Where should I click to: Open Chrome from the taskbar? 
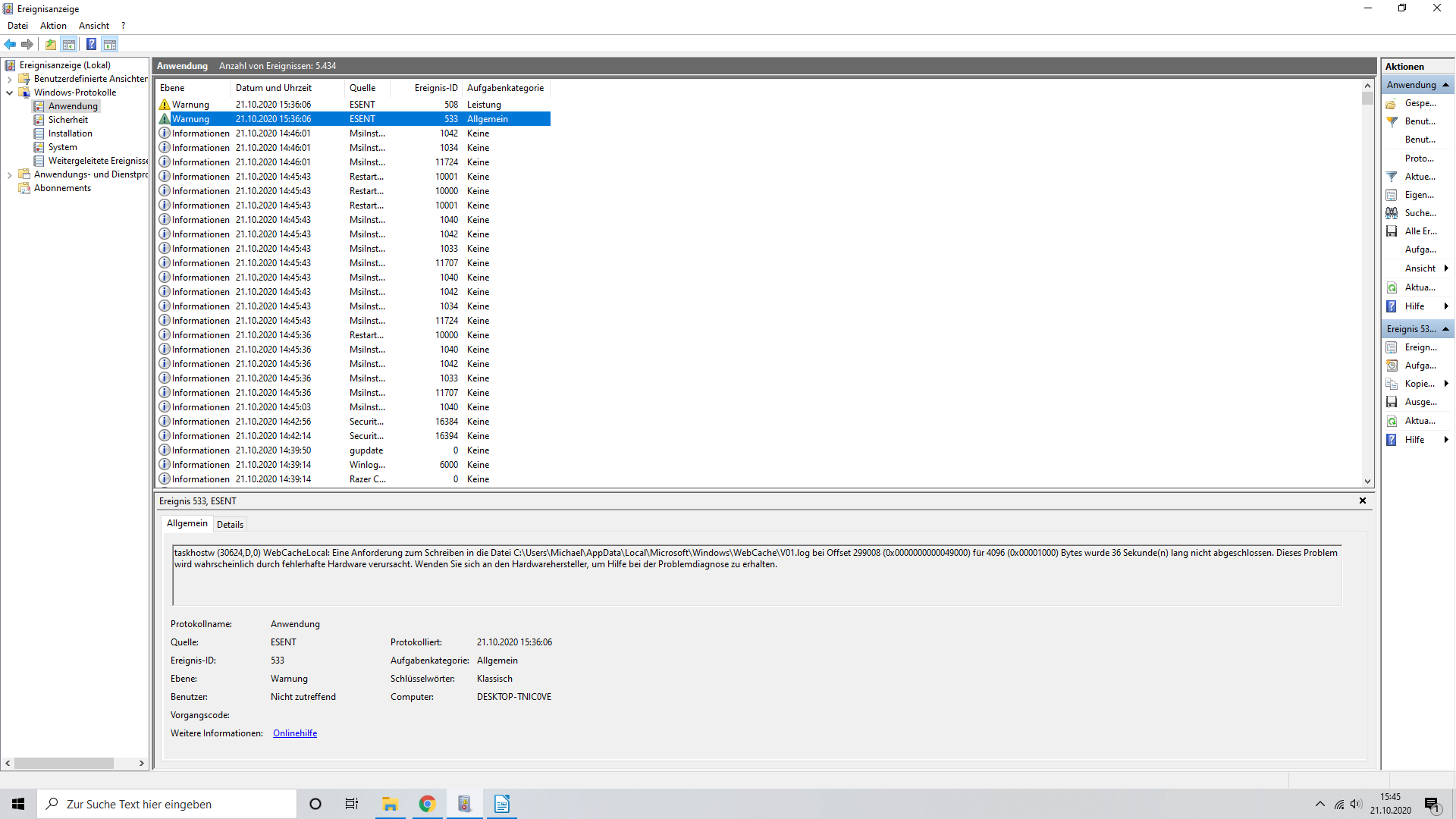coord(427,804)
